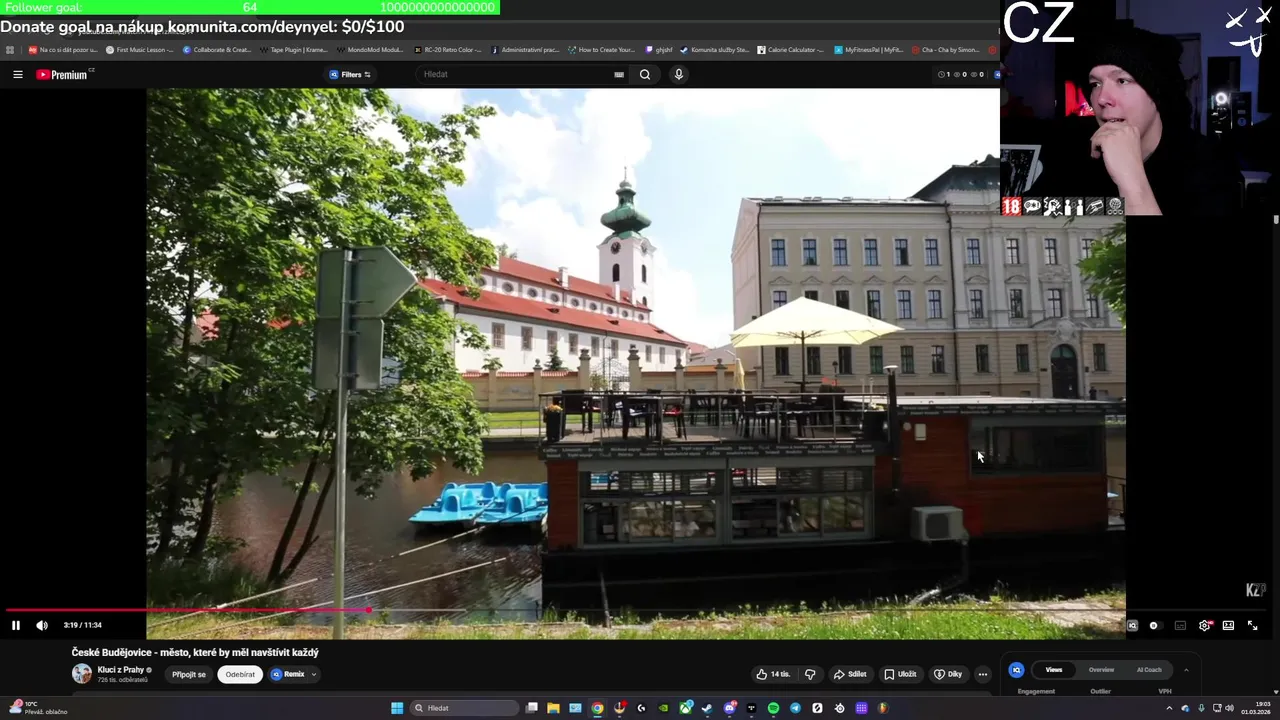
Task: Click the video title text České Budějovice
Action: (195, 652)
